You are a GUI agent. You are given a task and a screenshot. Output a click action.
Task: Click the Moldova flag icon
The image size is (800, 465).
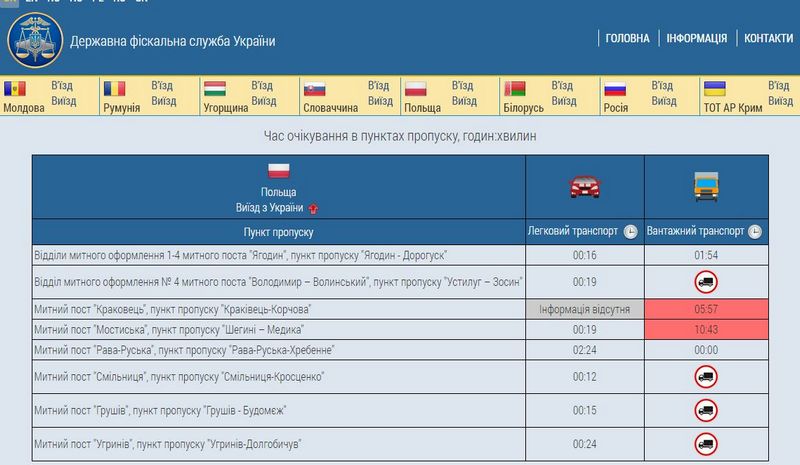(15, 88)
